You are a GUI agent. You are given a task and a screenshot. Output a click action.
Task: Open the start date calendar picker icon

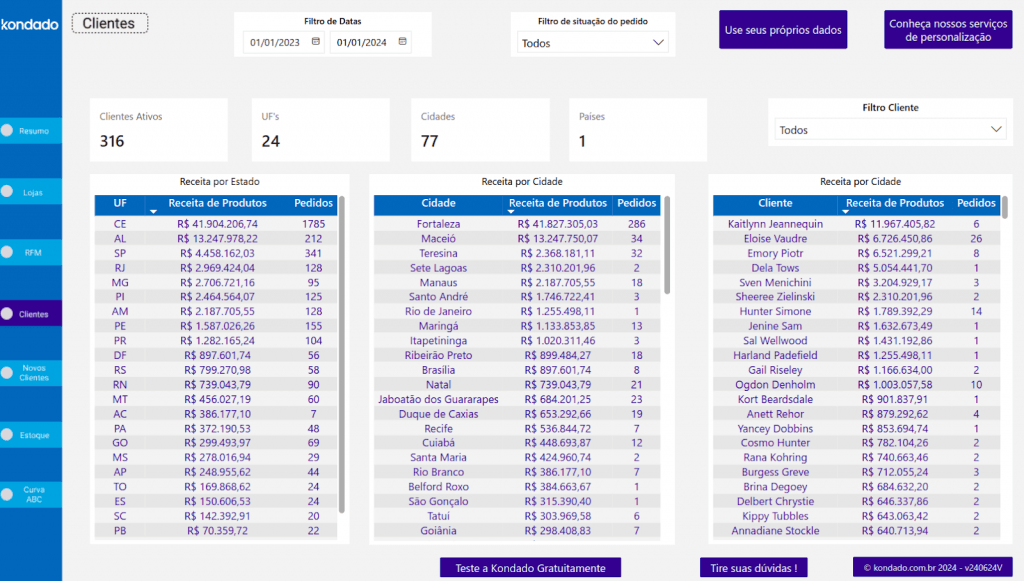[316, 42]
